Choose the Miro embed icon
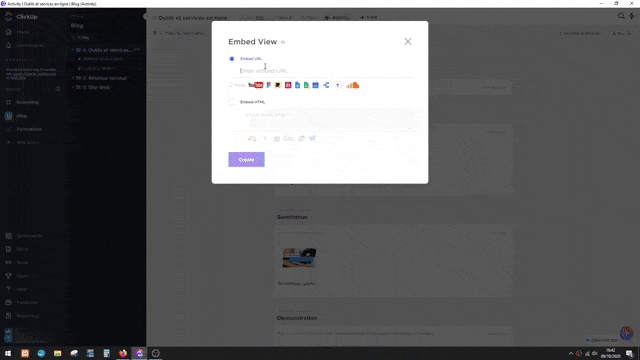The image size is (640, 360). (278, 85)
